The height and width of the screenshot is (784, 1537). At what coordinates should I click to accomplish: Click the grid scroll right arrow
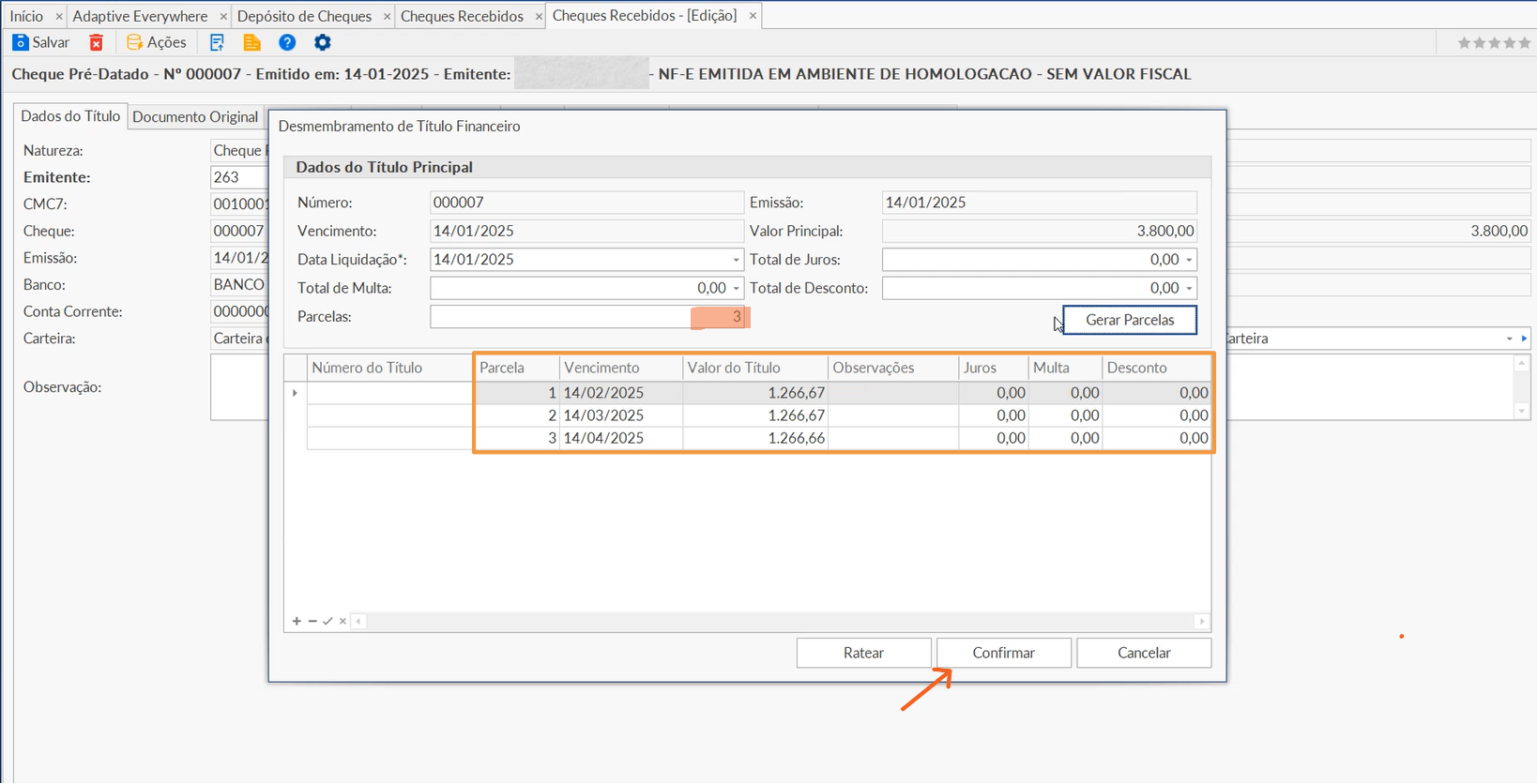click(x=1202, y=621)
